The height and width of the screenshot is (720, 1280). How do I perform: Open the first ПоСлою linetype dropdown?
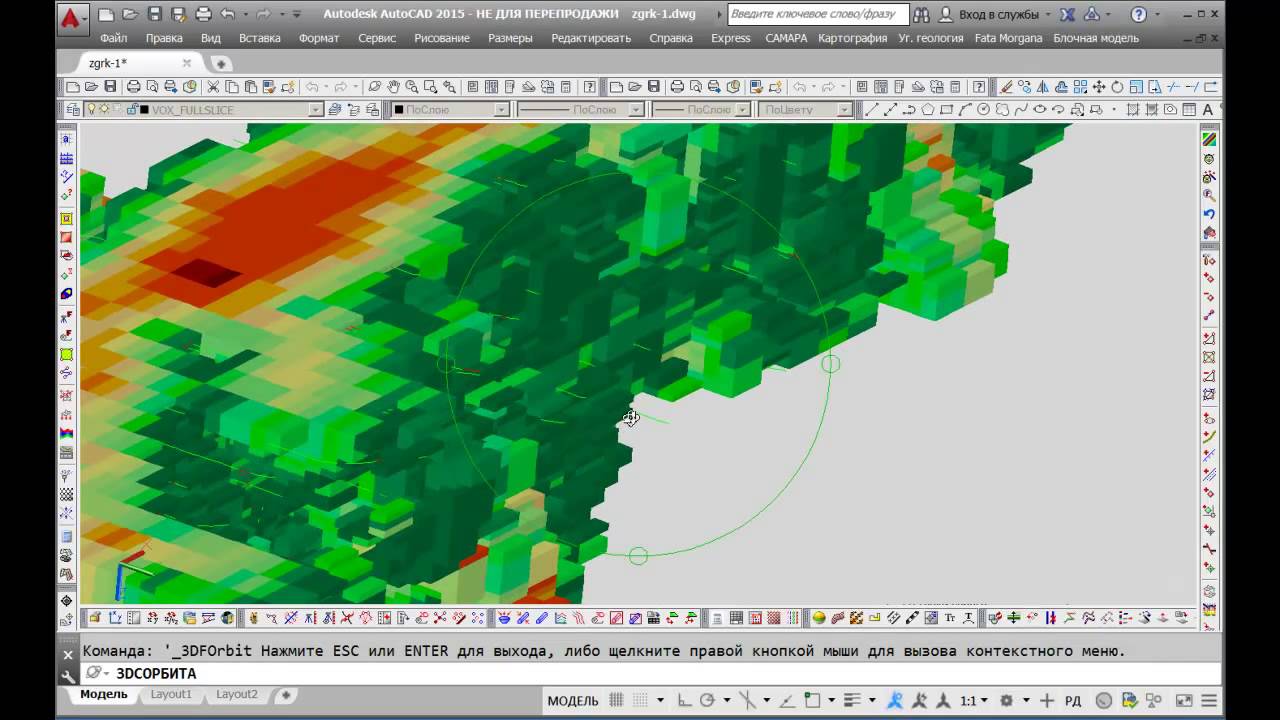click(636, 110)
